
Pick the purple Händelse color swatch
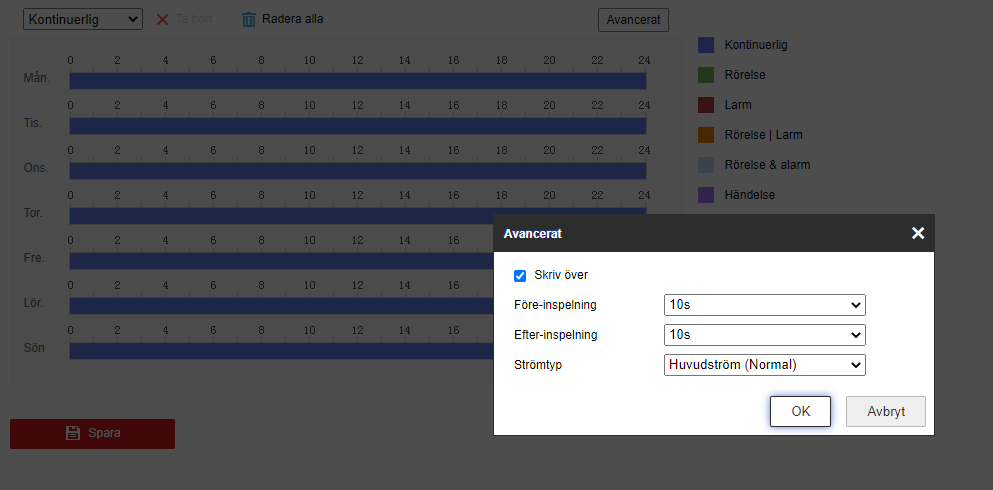[x=705, y=195]
